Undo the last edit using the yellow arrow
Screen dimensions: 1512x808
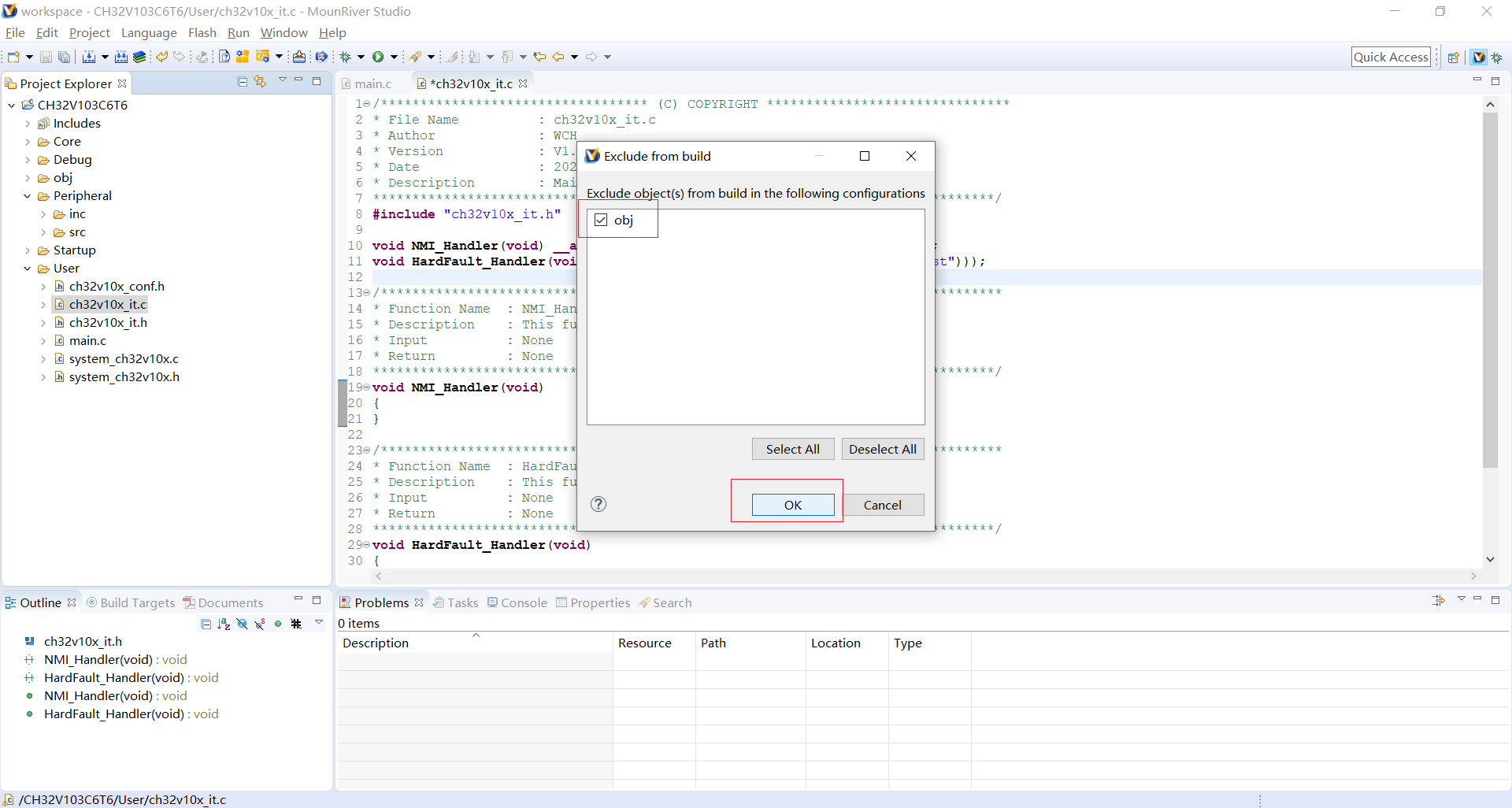[x=161, y=57]
